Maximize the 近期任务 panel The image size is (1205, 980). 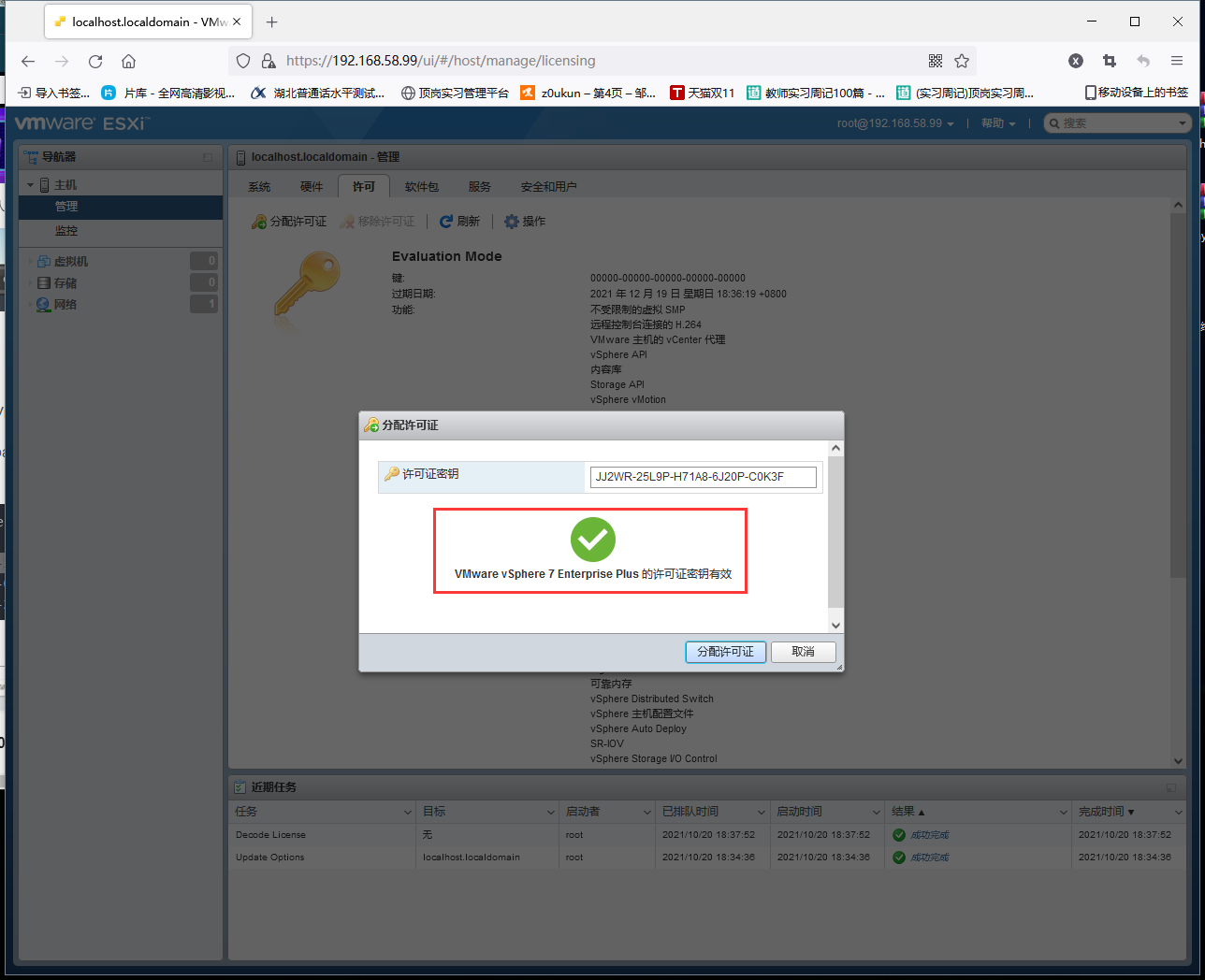(x=1171, y=787)
